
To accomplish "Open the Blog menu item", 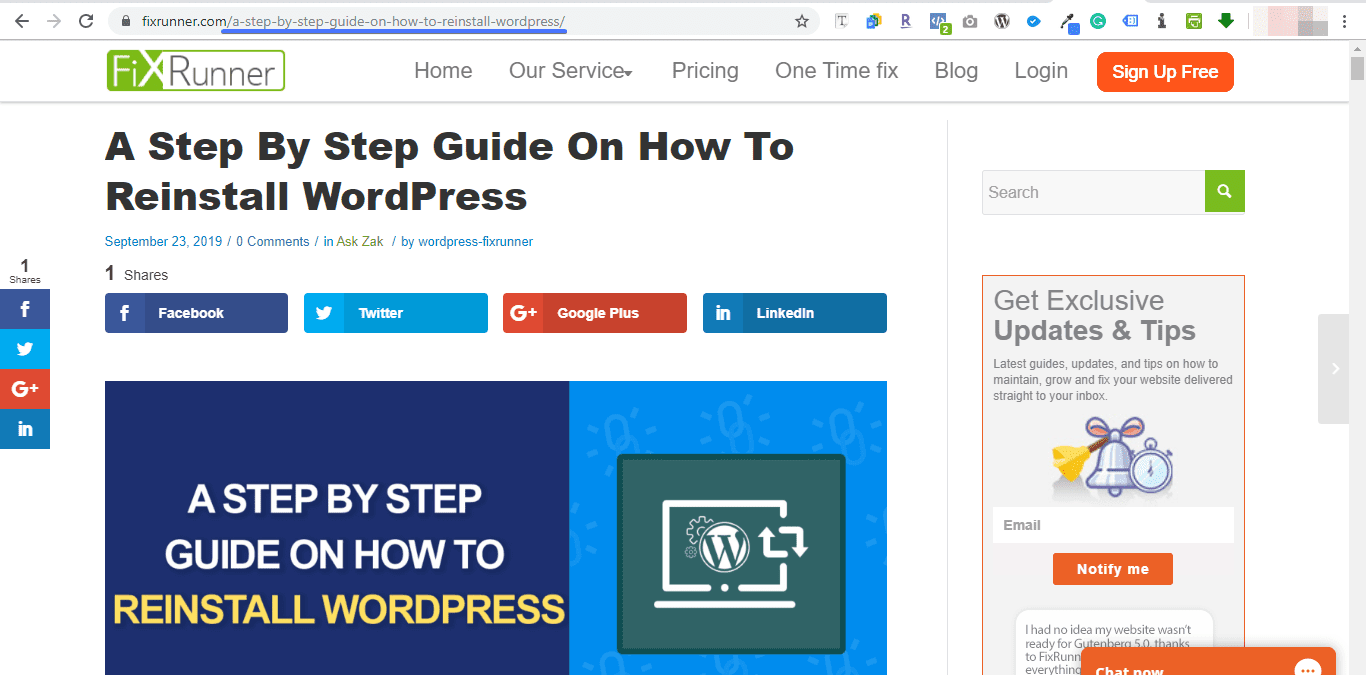I will (x=956, y=71).
